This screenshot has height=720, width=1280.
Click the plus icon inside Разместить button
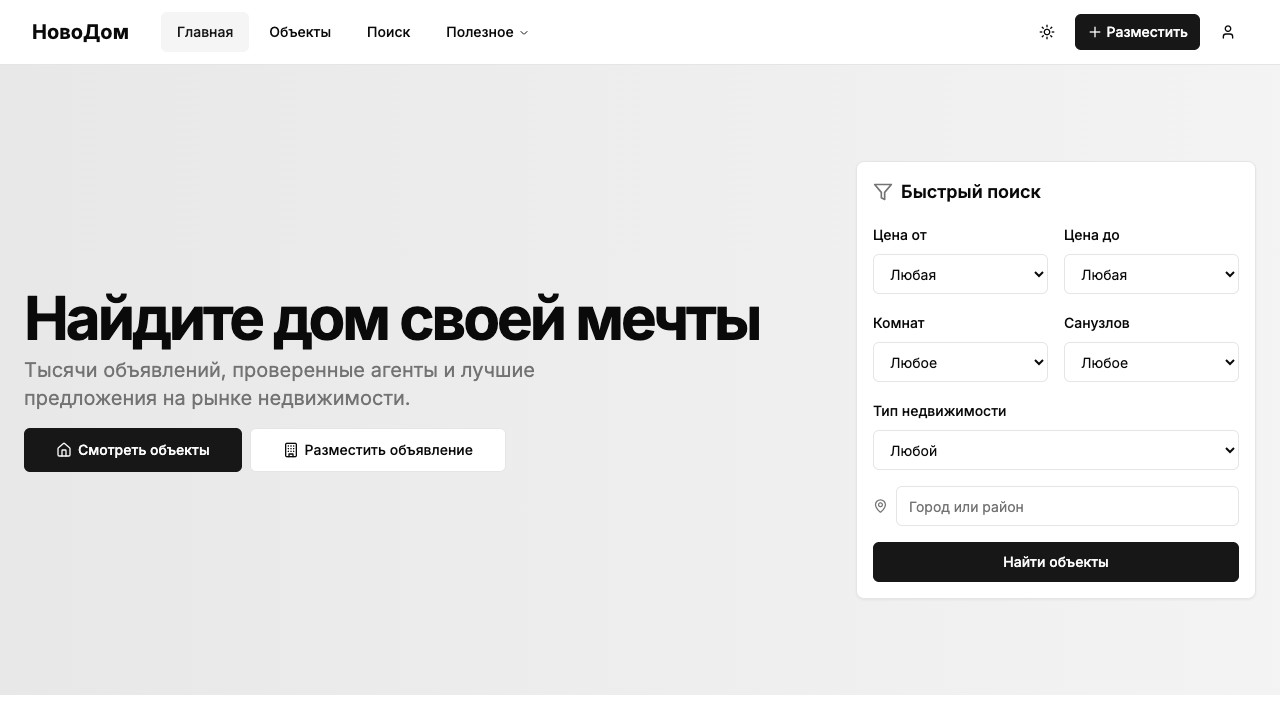[x=1096, y=32]
